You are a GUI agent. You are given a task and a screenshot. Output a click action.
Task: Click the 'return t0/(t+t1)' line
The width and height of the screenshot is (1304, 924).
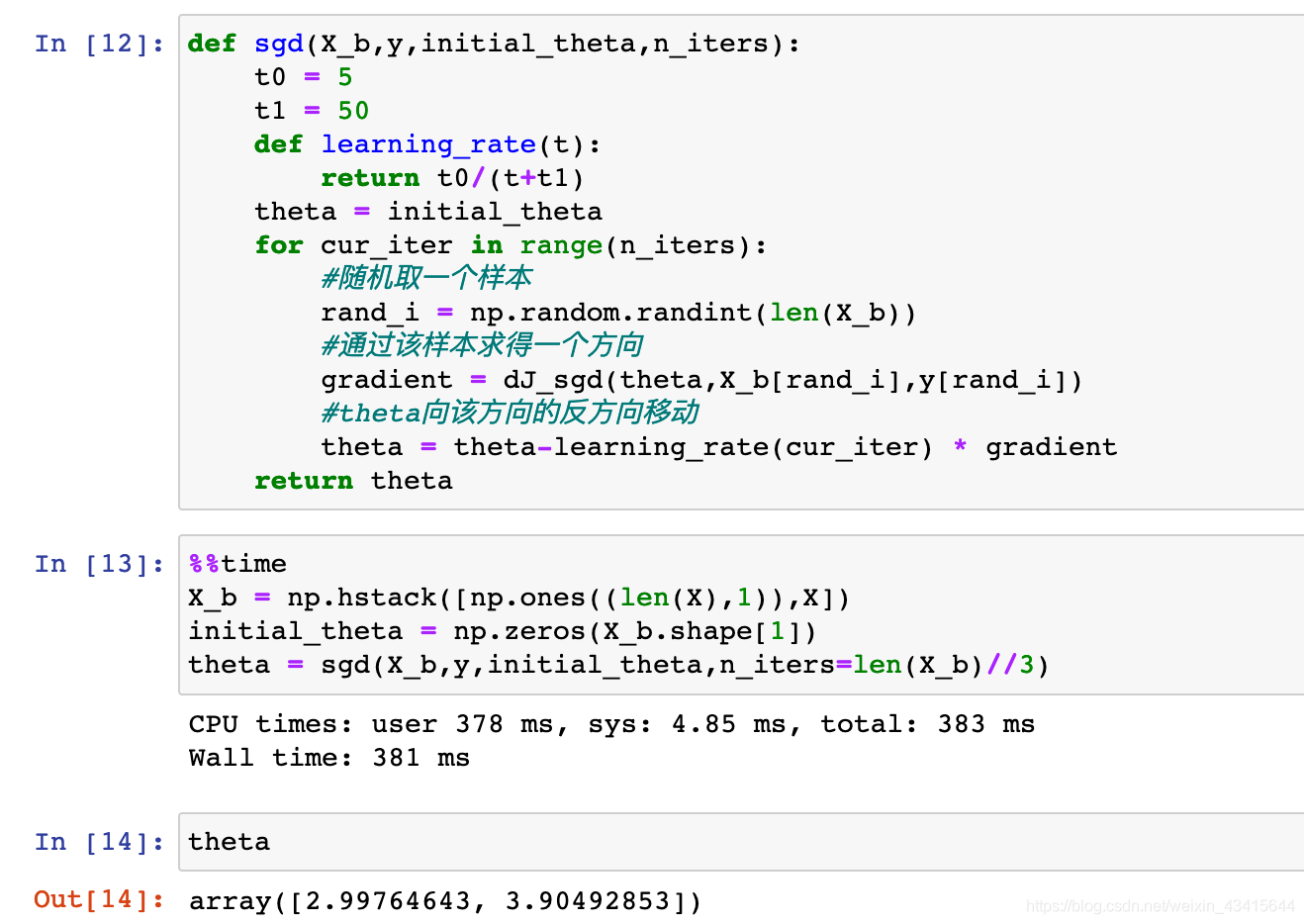pyautogui.click(x=453, y=178)
